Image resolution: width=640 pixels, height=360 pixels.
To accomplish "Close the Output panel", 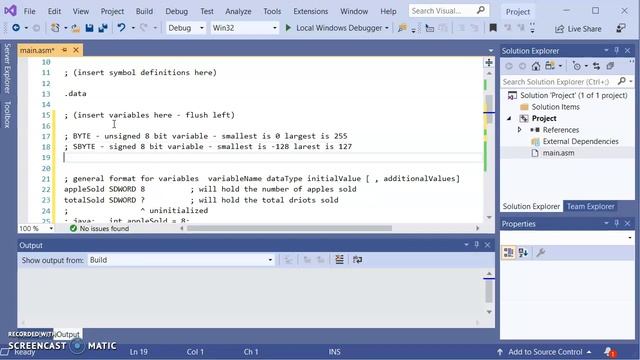I will point(487,244).
